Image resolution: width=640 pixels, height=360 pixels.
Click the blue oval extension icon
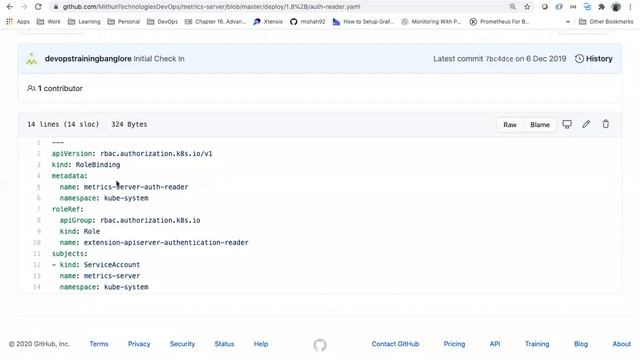(559, 7)
